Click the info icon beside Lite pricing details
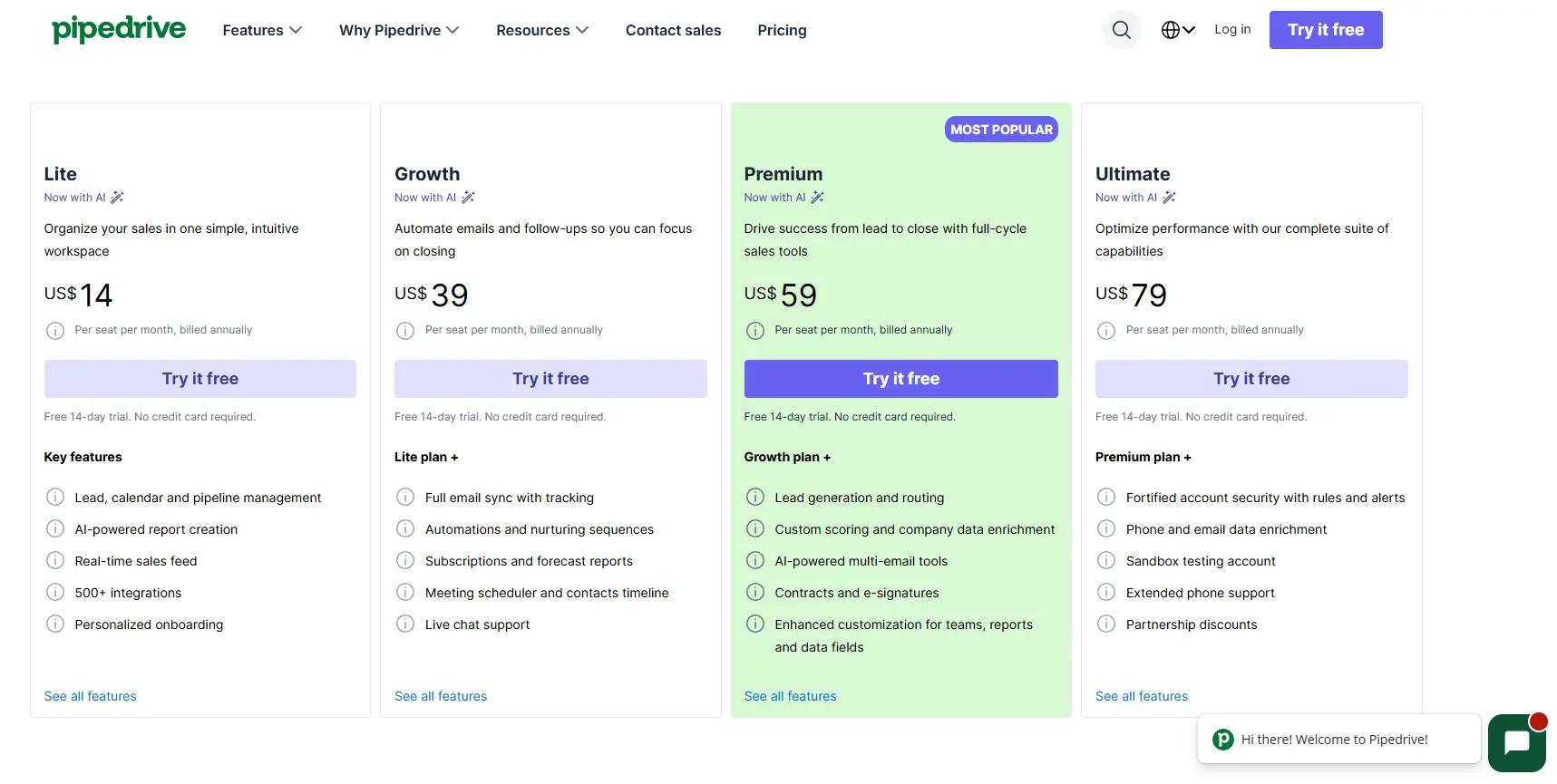 pyautogui.click(x=55, y=330)
